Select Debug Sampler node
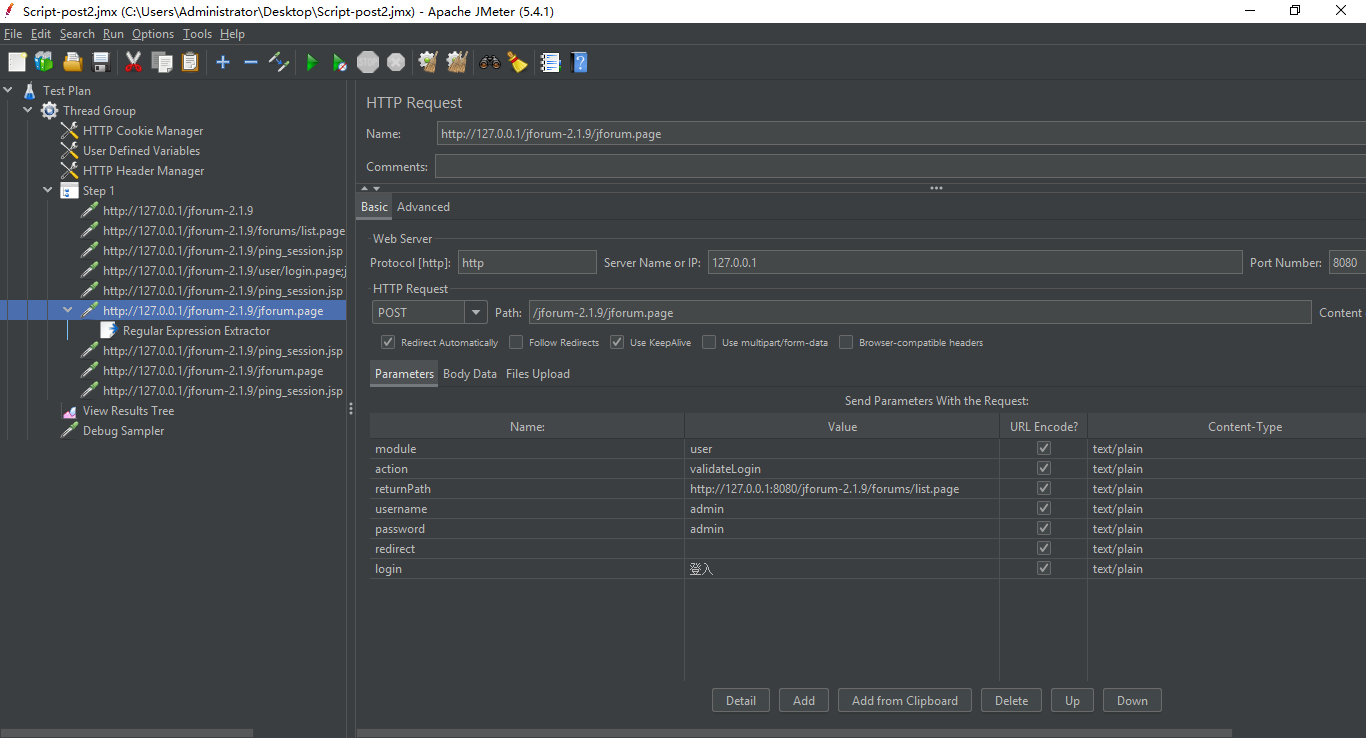The height and width of the screenshot is (738, 1366). (123, 431)
